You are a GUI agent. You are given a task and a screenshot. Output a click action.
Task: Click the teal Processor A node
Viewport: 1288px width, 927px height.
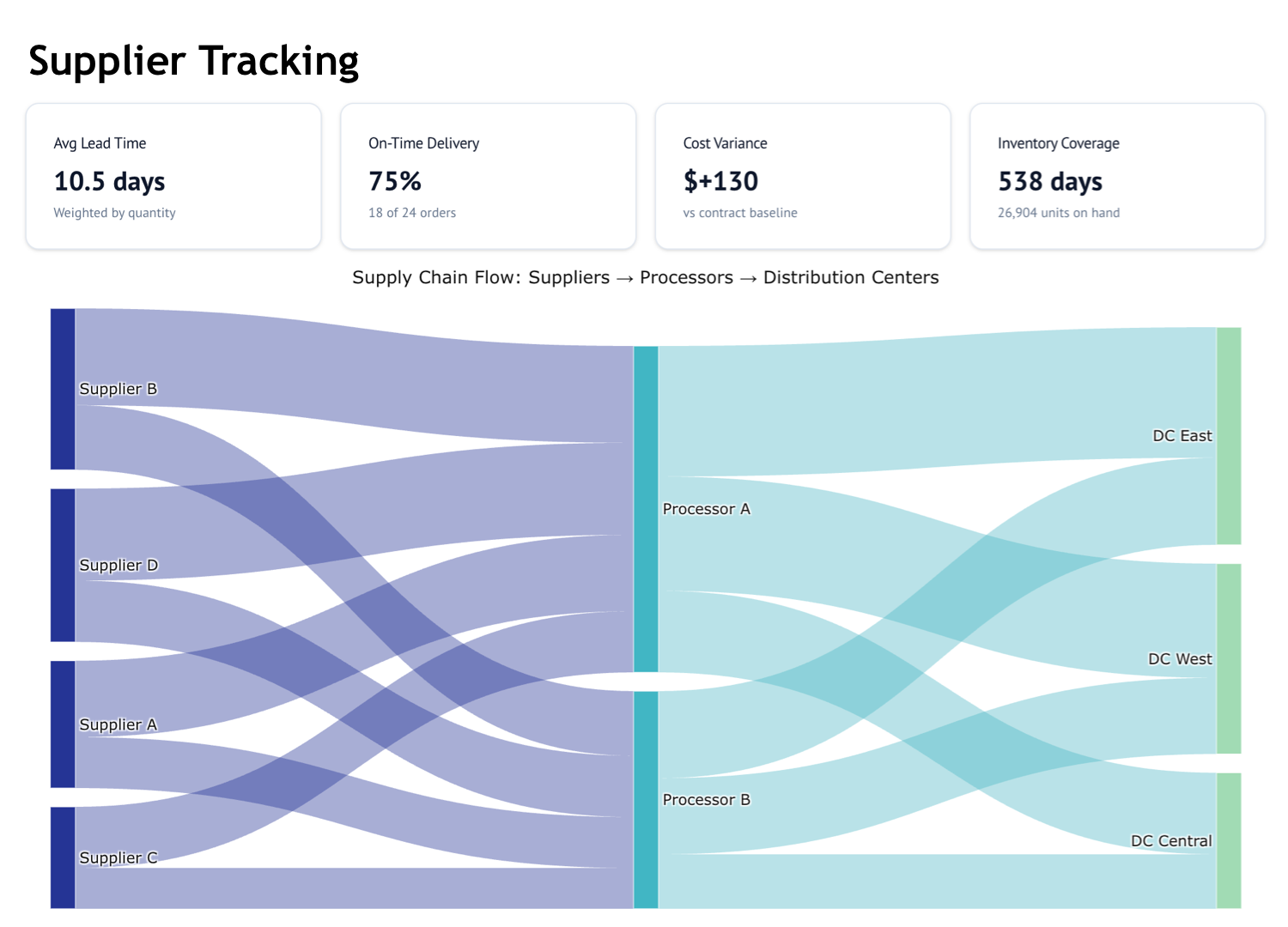(646, 509)
